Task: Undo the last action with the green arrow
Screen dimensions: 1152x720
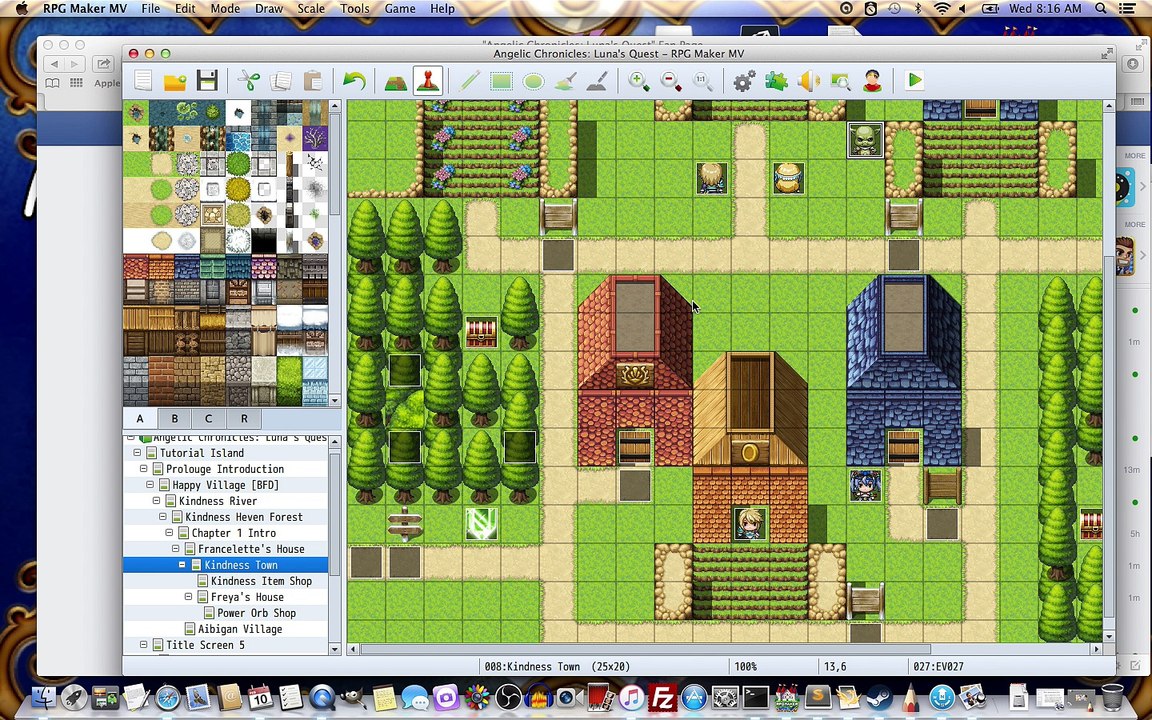Action: (354, 80)
